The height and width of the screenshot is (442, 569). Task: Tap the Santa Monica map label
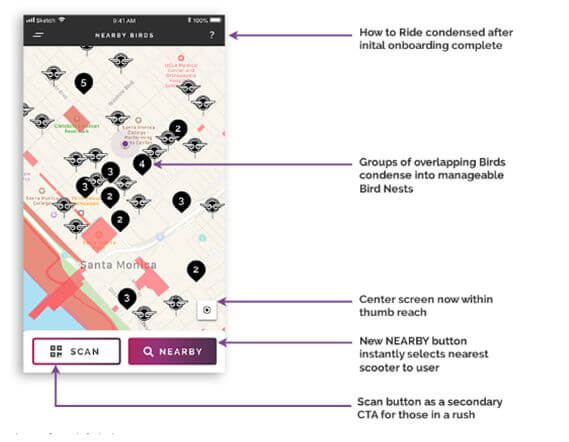pos(118,265)
